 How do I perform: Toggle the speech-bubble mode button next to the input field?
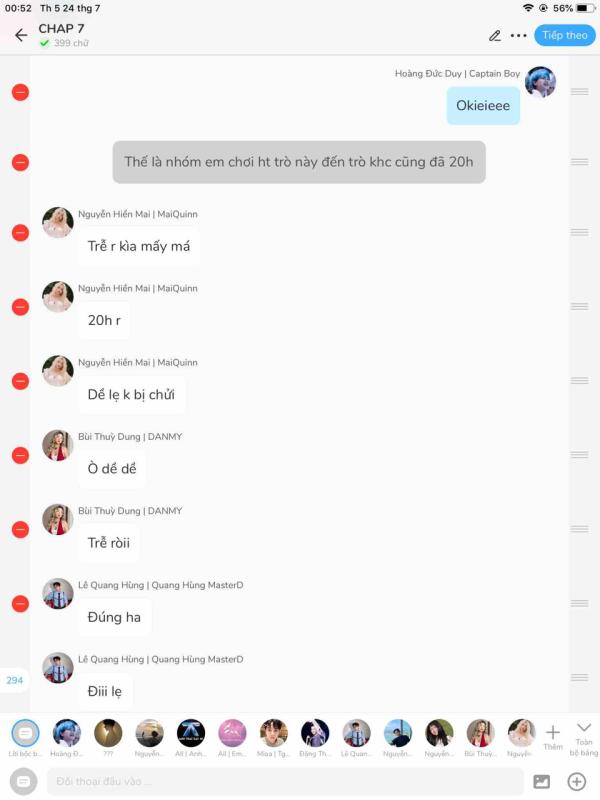click(23, 781)
